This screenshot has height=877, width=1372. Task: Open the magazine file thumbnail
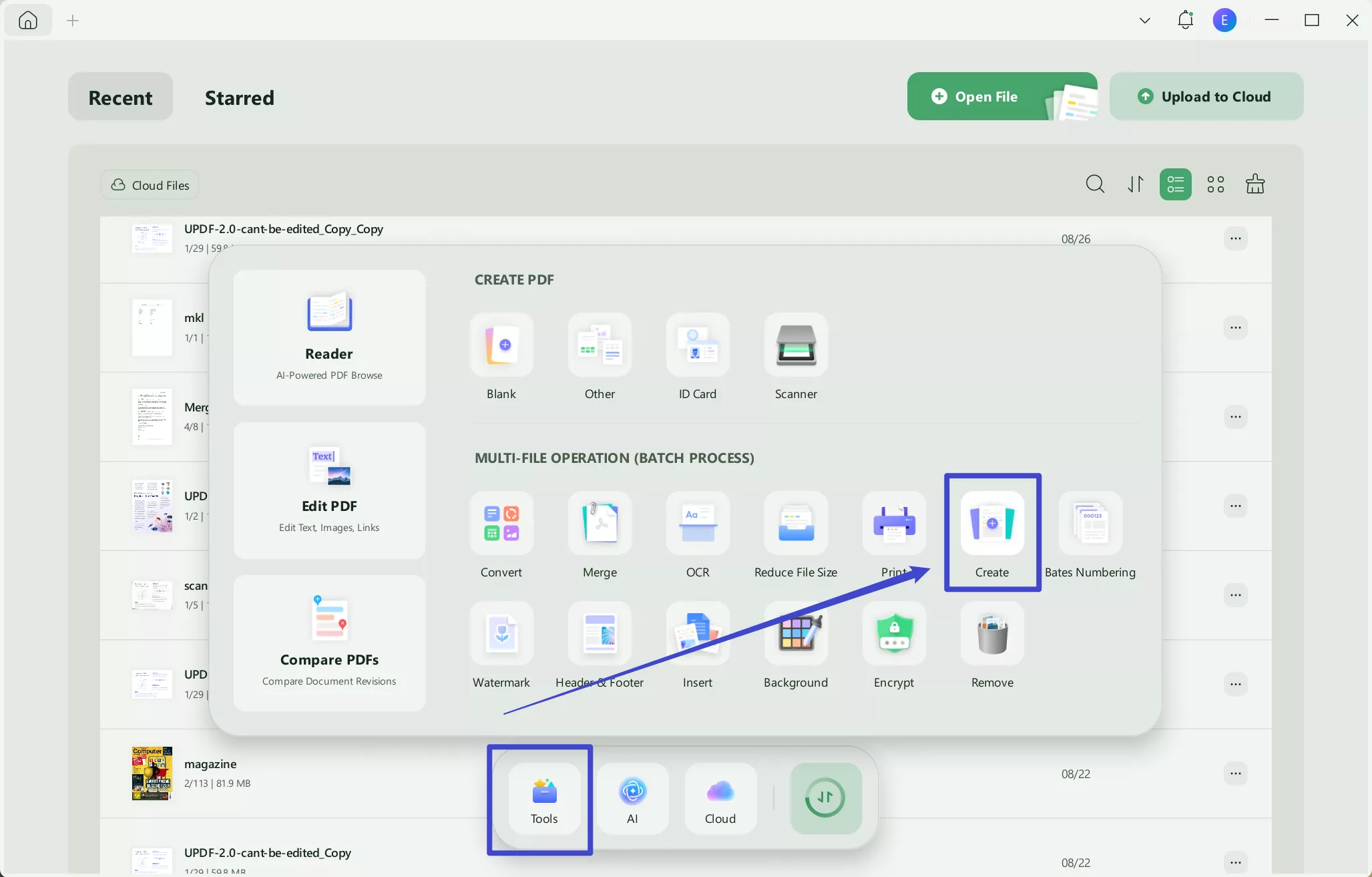(152, 773)
